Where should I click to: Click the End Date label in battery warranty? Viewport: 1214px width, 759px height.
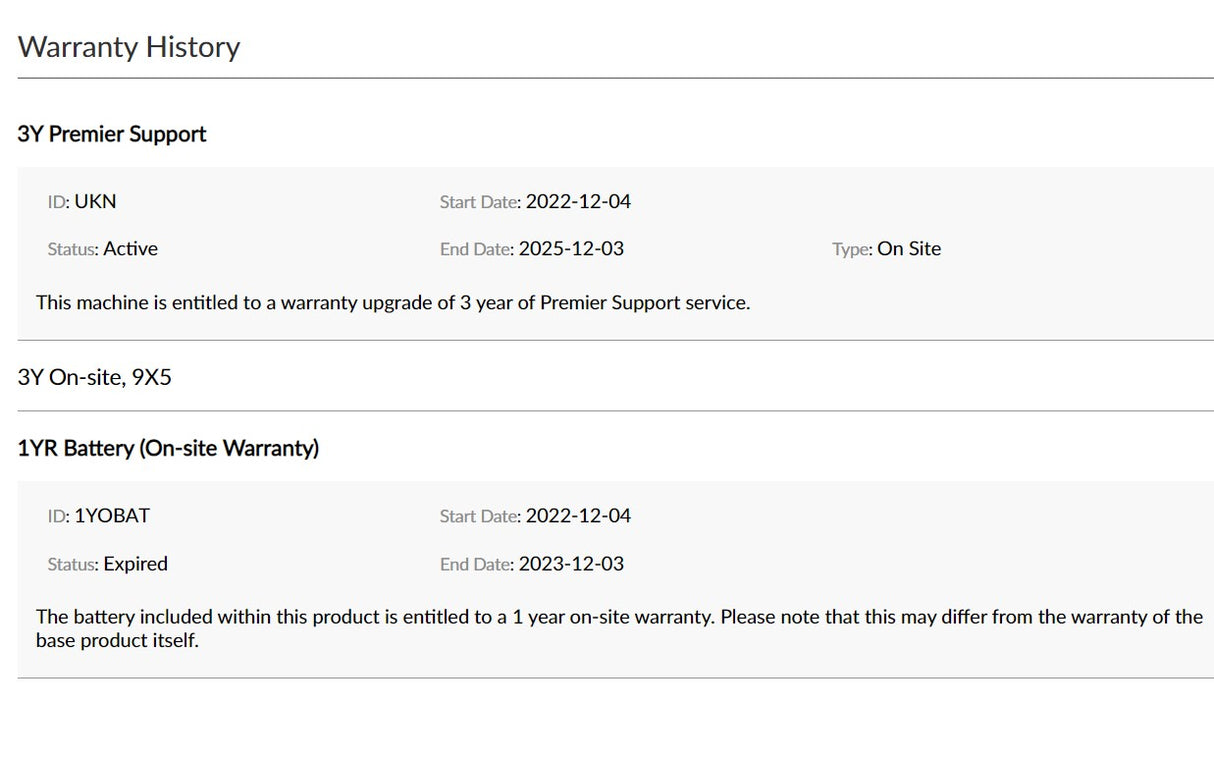pyautogui.click(x=477, y=564)
